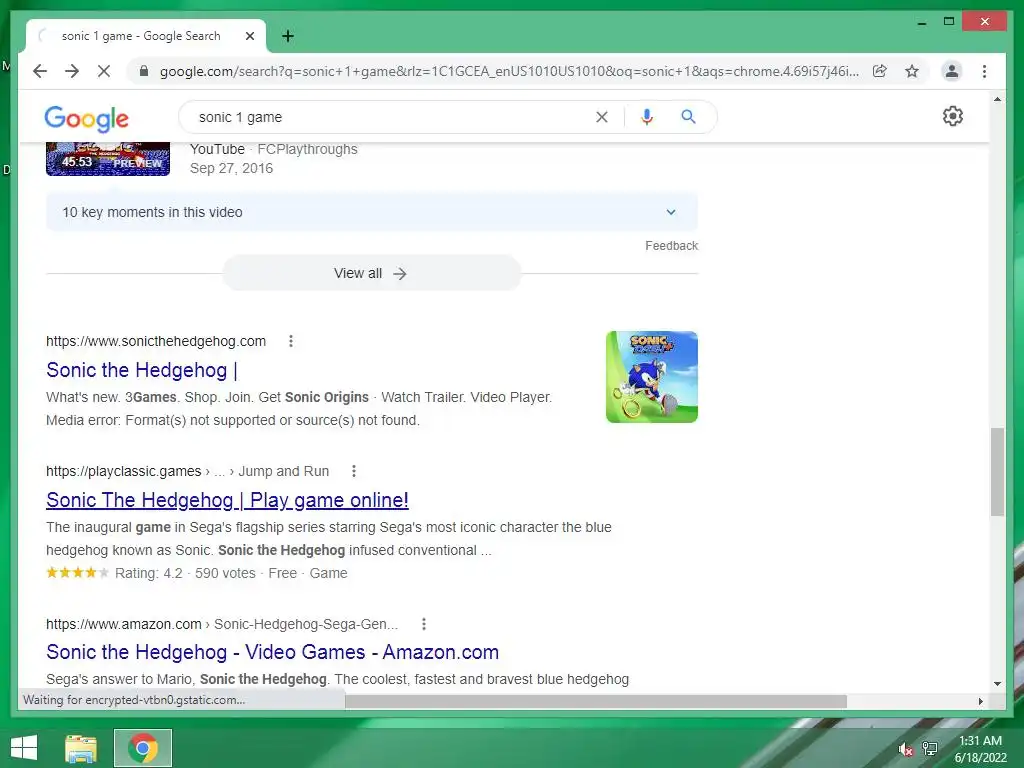Play the 45:53 video preview thumbnail
This screenshot has height=768, width=1024.
click(x=108, y=159)
